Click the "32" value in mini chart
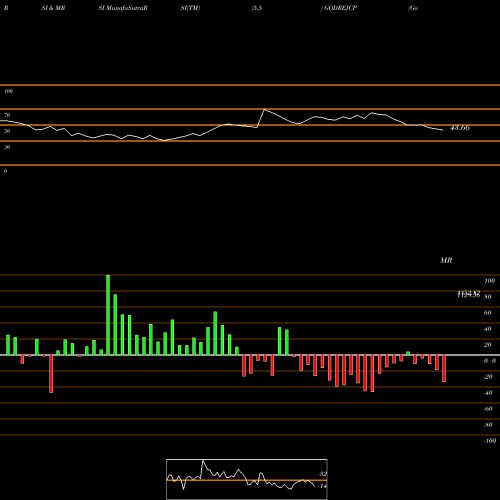Viewport: 500px width, 500px height. [323, 474]
